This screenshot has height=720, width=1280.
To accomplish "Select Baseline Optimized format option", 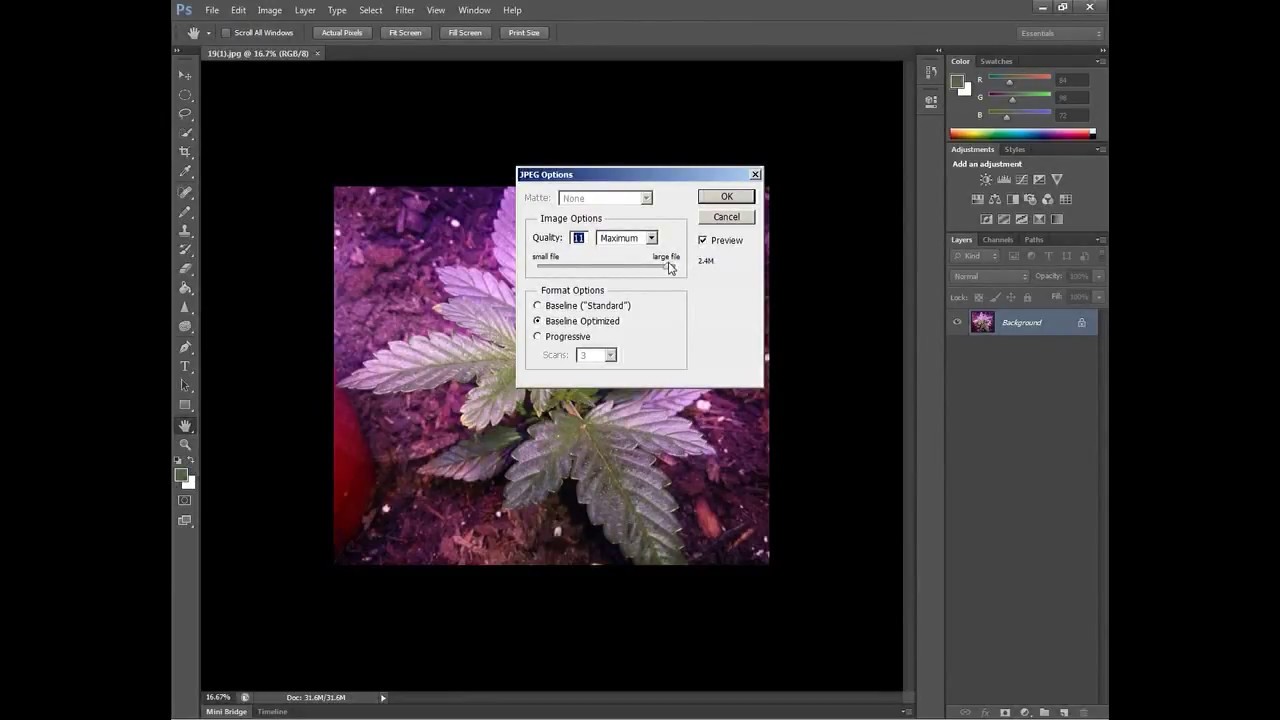I will (537, 321).
